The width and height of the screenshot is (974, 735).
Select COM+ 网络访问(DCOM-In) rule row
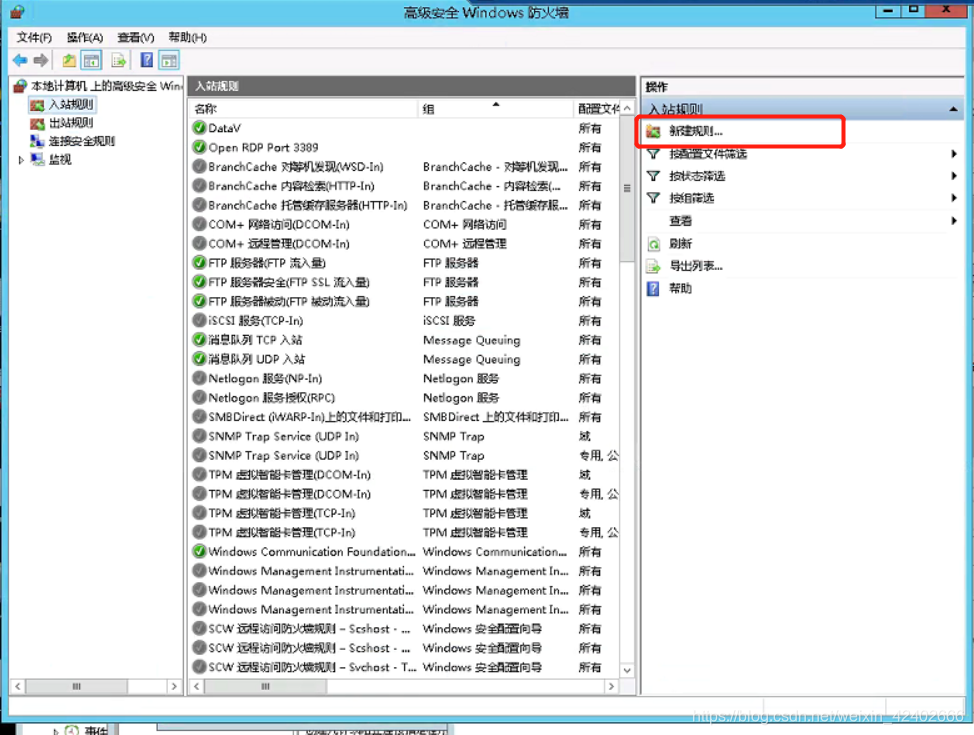click(405, 224)
